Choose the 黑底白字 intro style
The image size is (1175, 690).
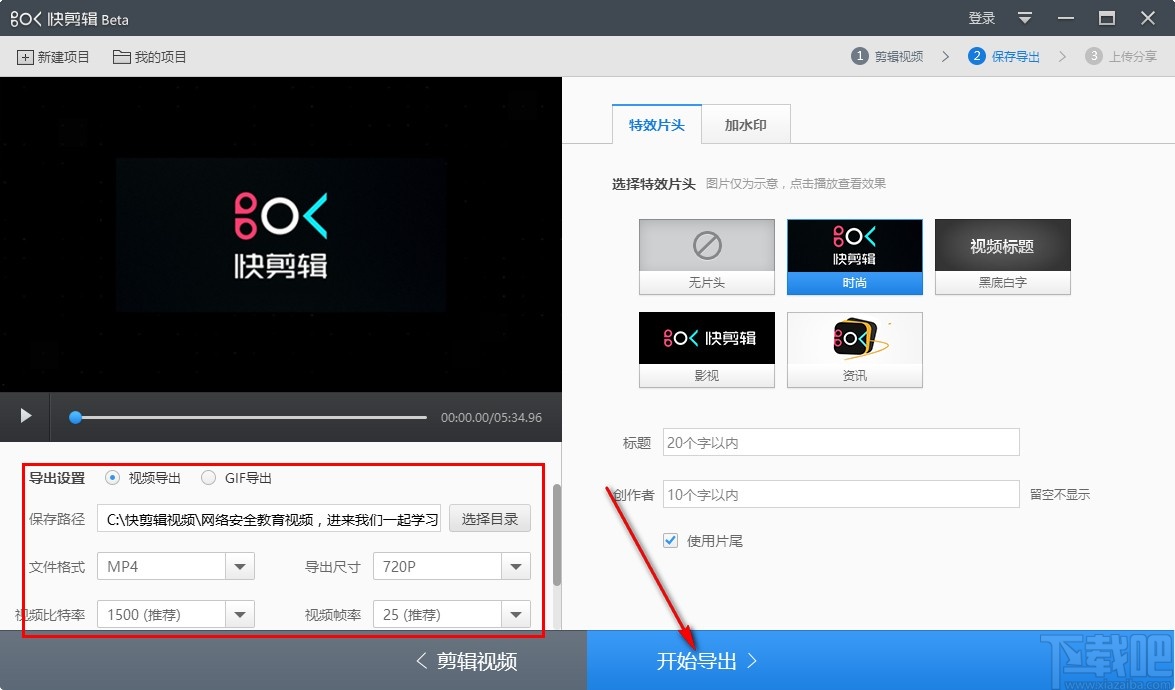pos(1003,256)
